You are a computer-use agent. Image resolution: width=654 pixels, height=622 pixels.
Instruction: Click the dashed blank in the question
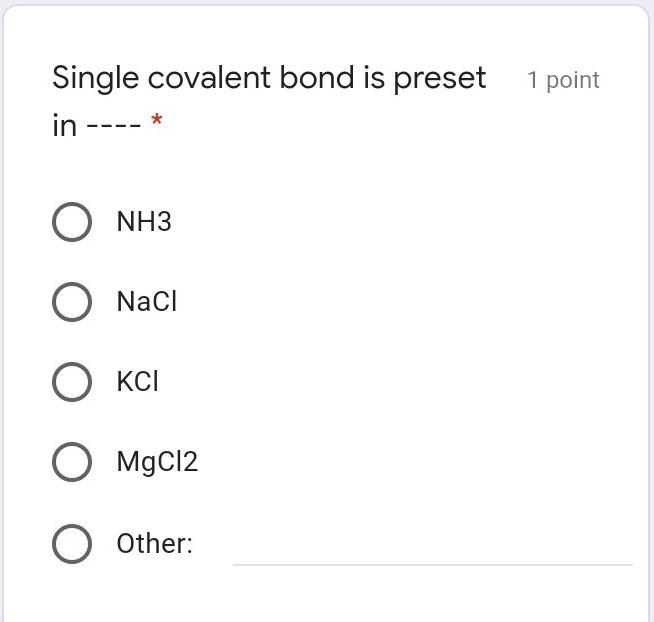pos(114,127)
